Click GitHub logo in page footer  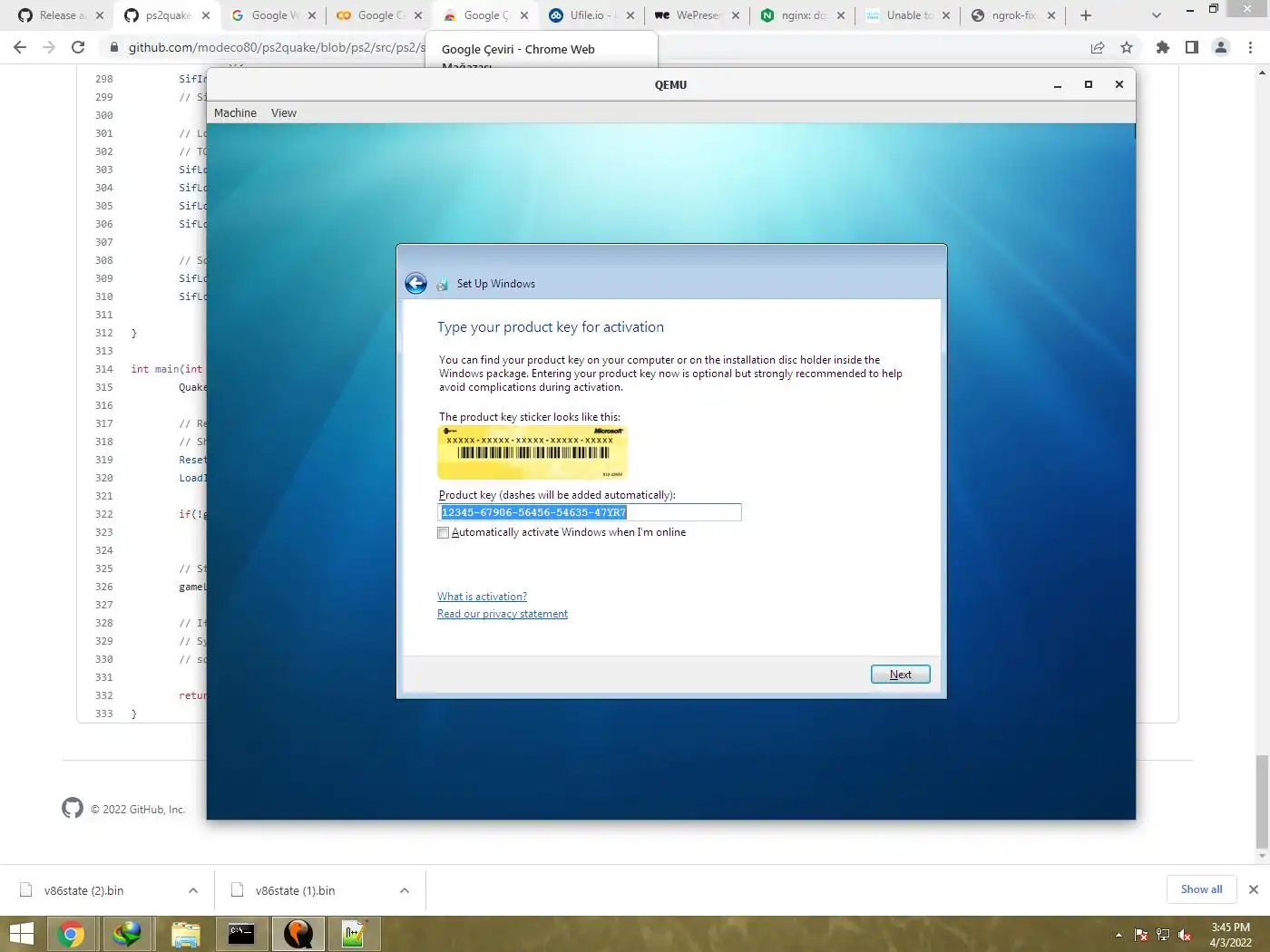coord(73,808)
